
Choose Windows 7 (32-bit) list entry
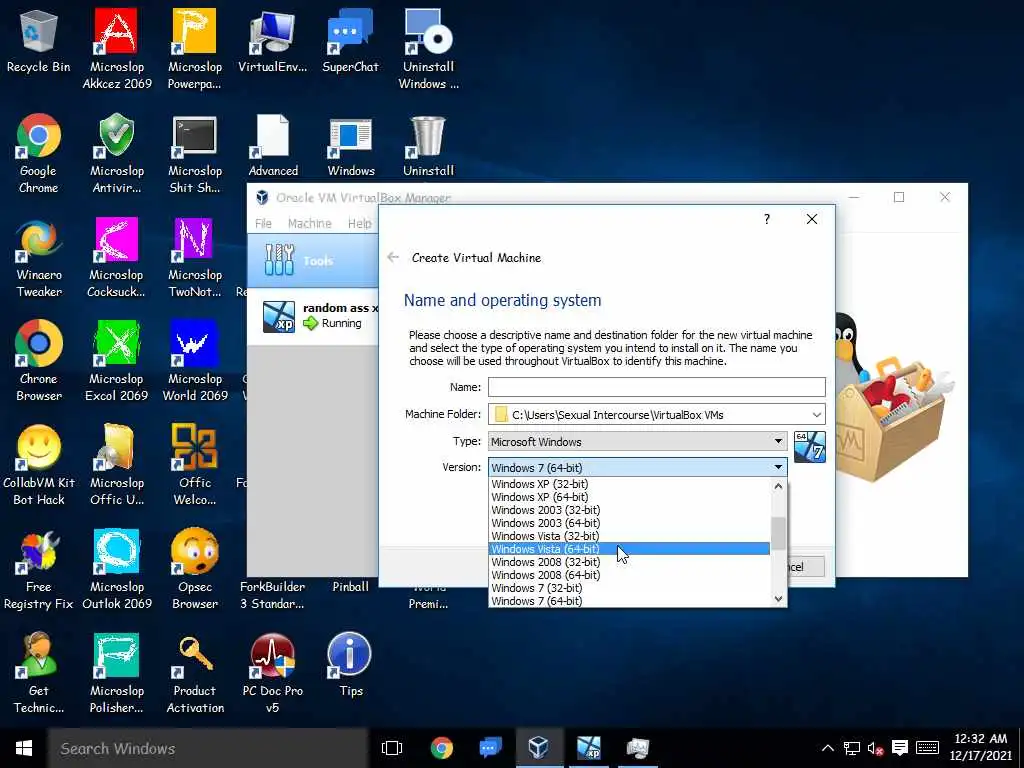tap(630, 588)
